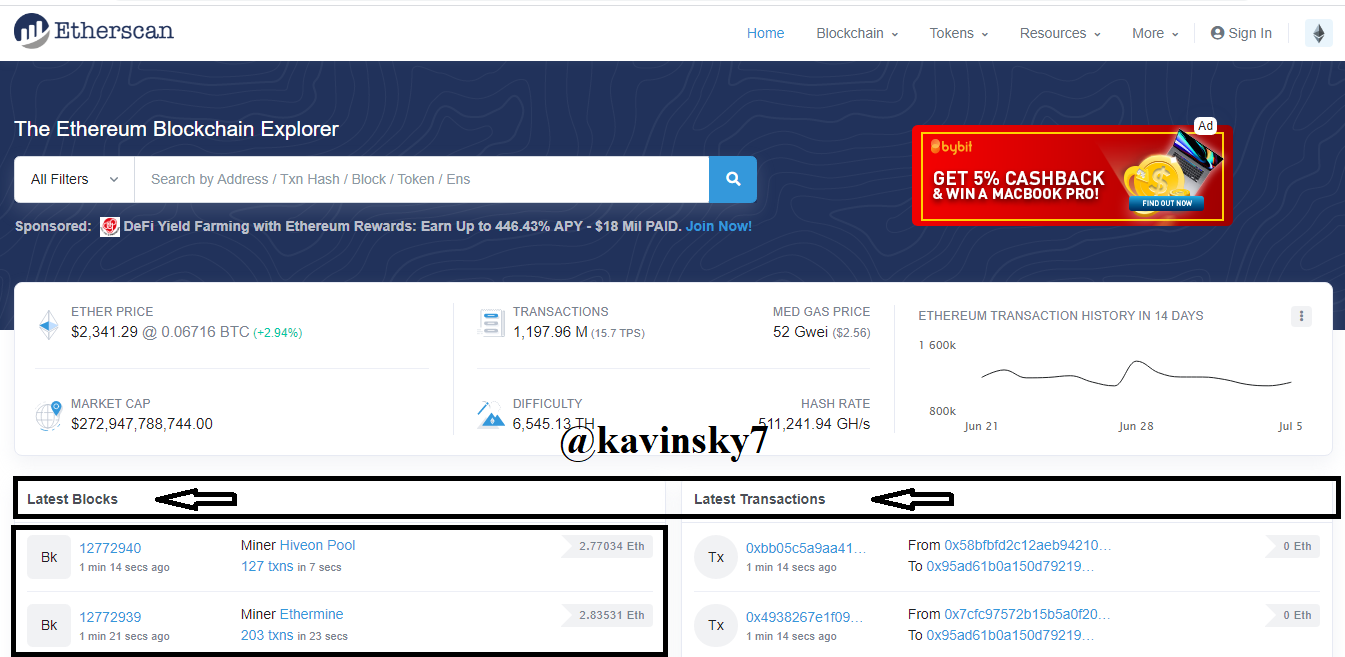Image resolution: width=1345 pixels, height=657 pixels.
Task: Click the Ethereum Transaction History title
Action: pyautogui.click(x=1061, y=315)
